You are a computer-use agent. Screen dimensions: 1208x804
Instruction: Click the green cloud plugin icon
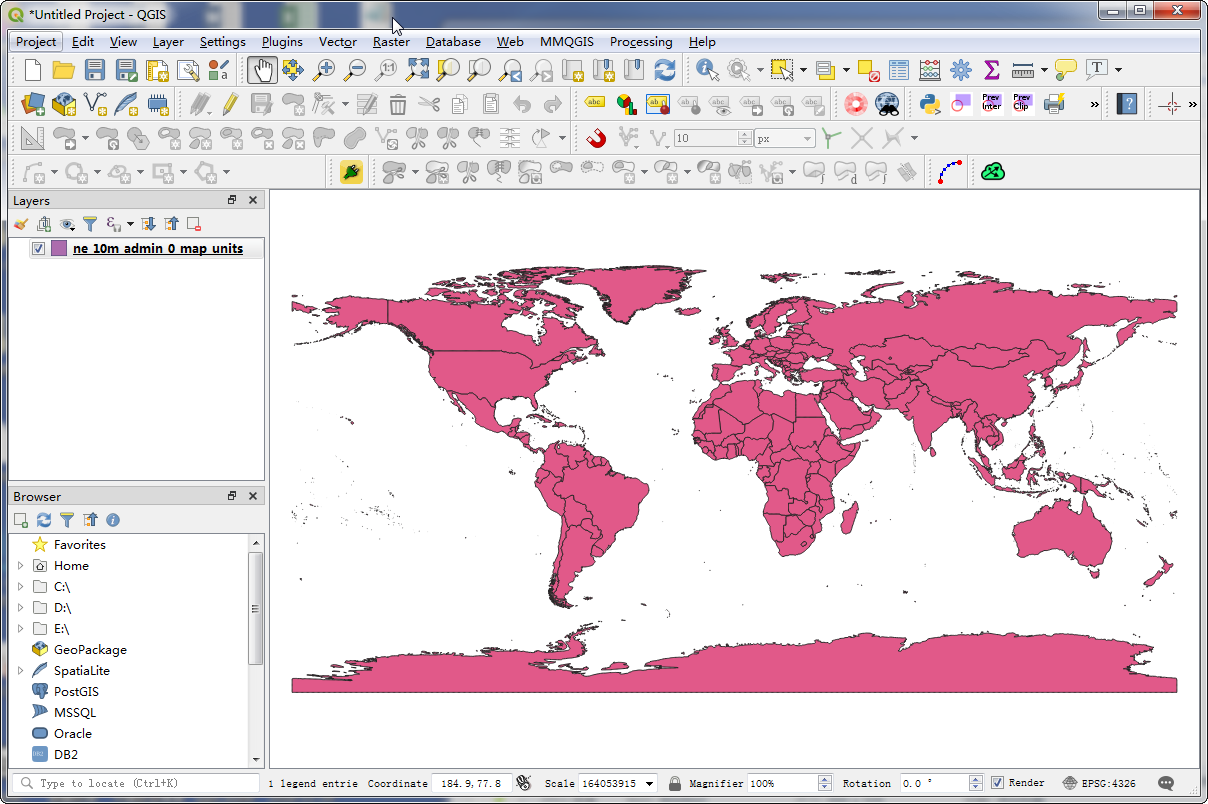[992, 172]
